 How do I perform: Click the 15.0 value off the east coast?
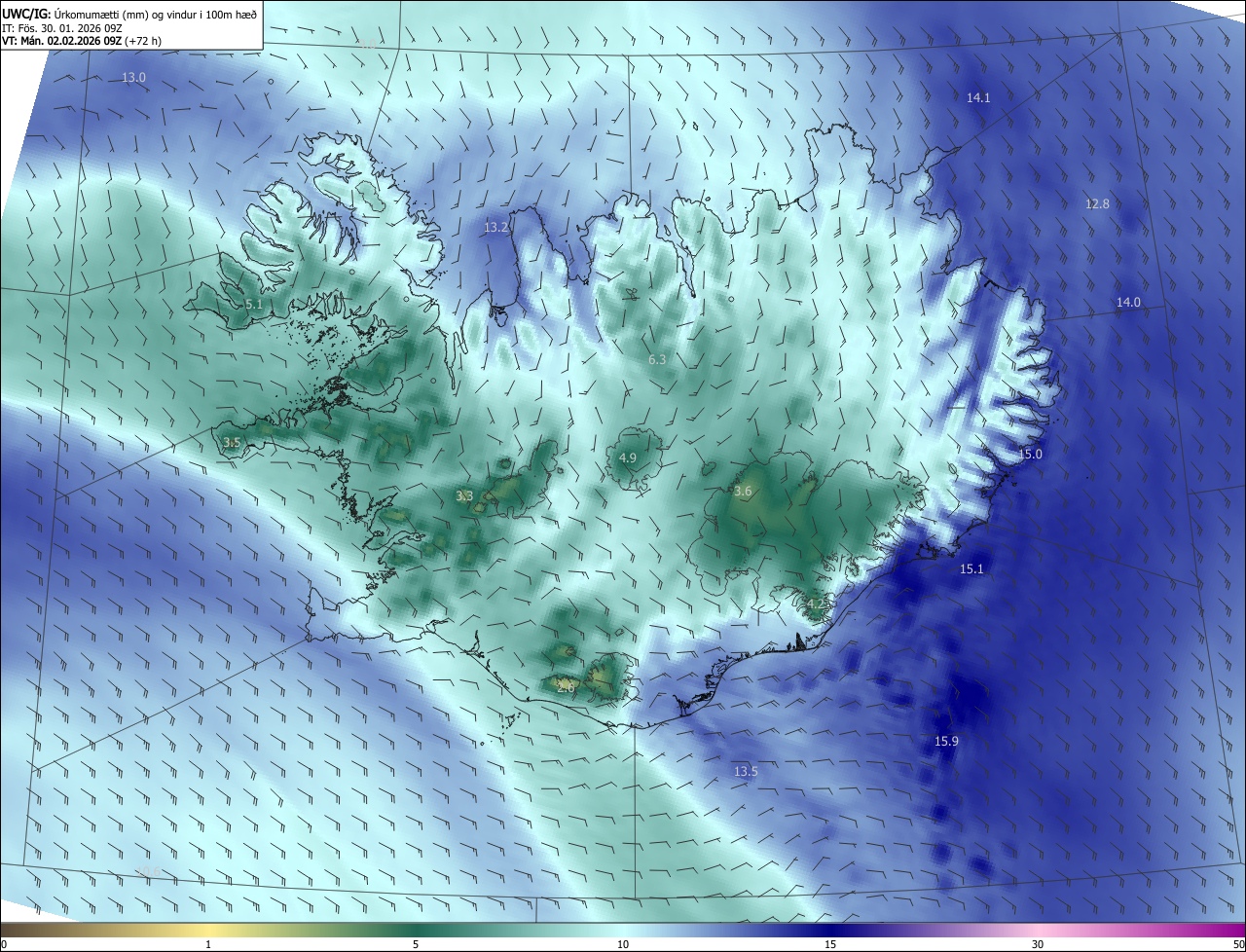tap(1030, 454)
